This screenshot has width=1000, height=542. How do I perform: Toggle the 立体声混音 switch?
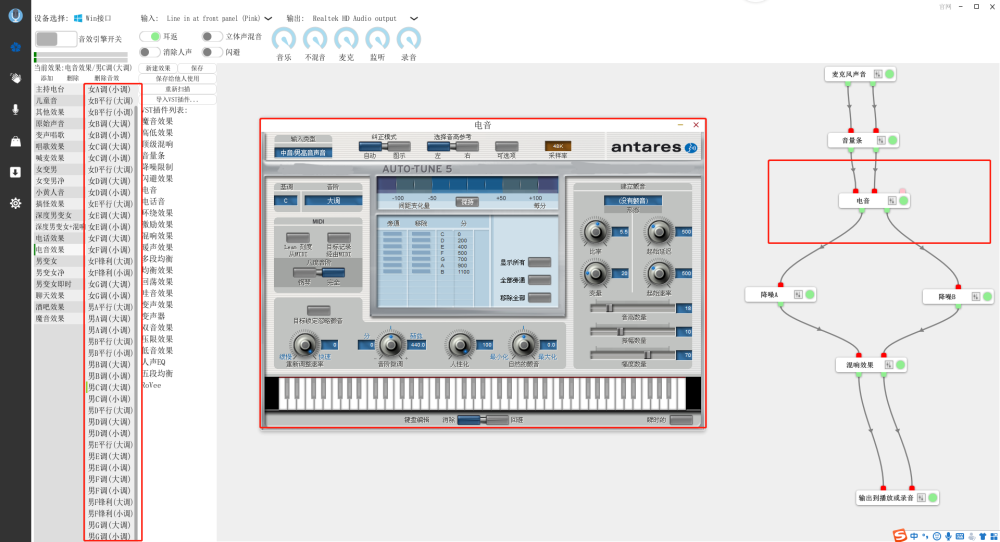point(212,36)
